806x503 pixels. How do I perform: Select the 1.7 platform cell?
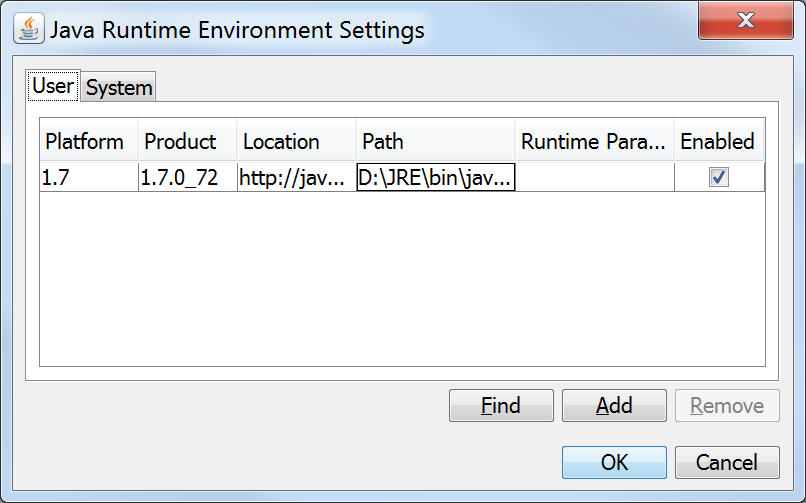click(88, 178)
